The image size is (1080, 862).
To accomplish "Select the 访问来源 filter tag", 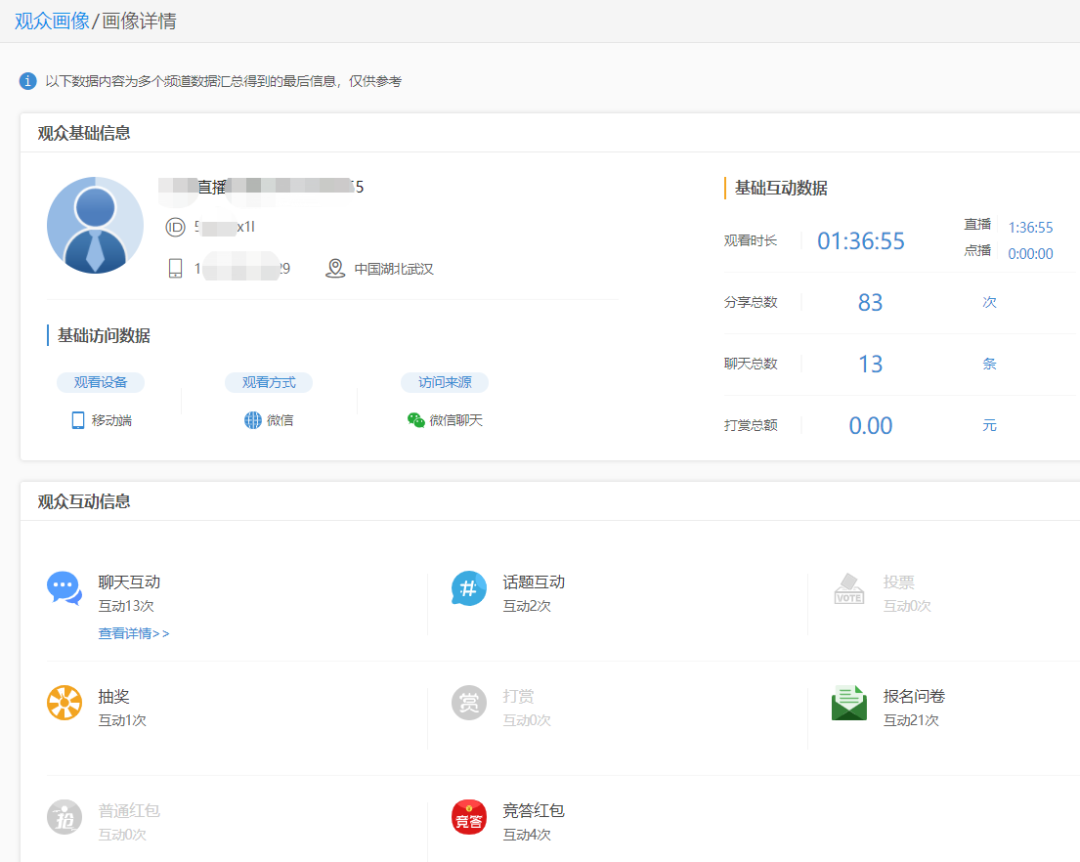I will click(444, 382).
